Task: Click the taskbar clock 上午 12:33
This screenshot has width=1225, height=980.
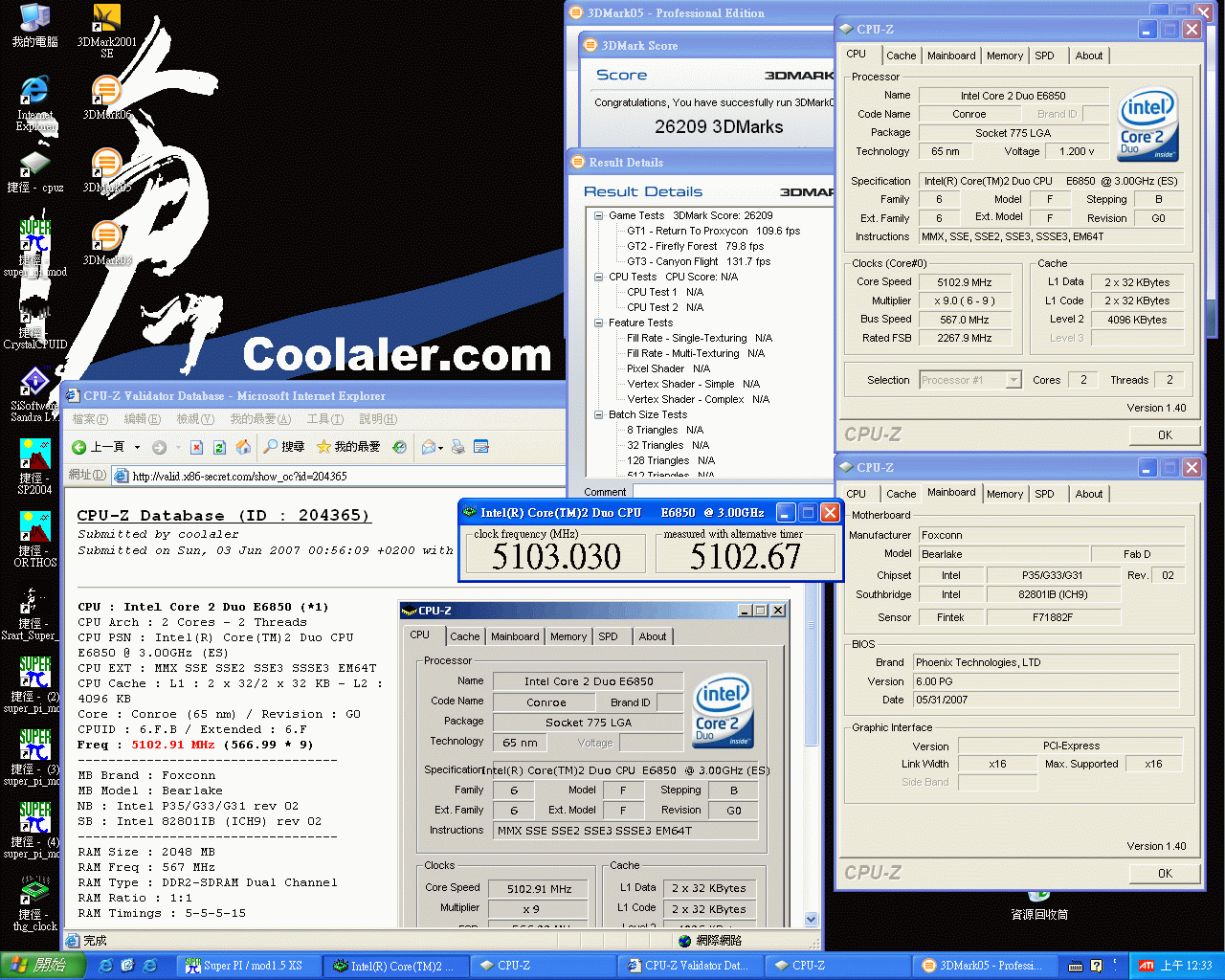Action: (x=1186, y=966)
